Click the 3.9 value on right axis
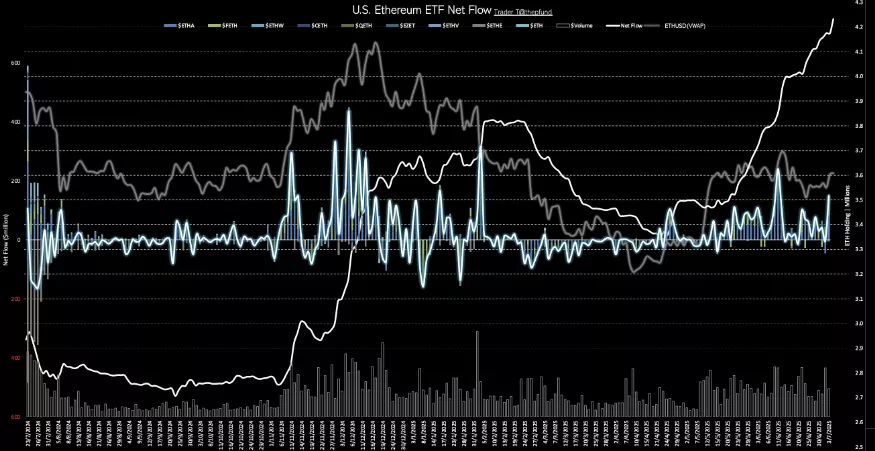The height and width of the screenshot is (451, 875). (x=859, y=102)
